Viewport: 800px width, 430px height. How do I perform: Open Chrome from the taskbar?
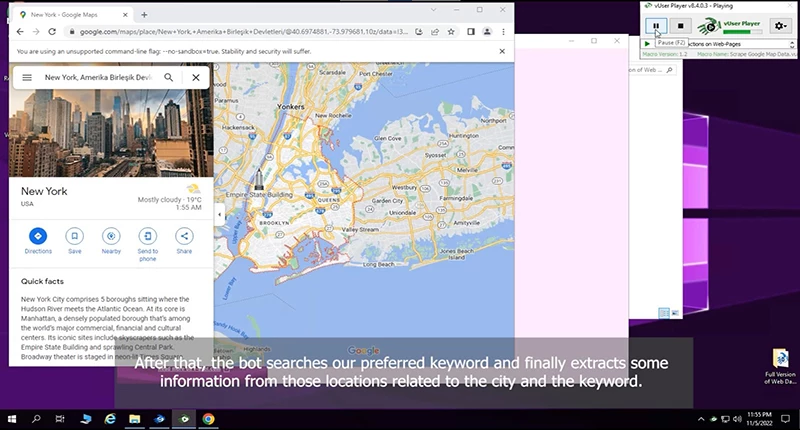(x=208, y=419)
